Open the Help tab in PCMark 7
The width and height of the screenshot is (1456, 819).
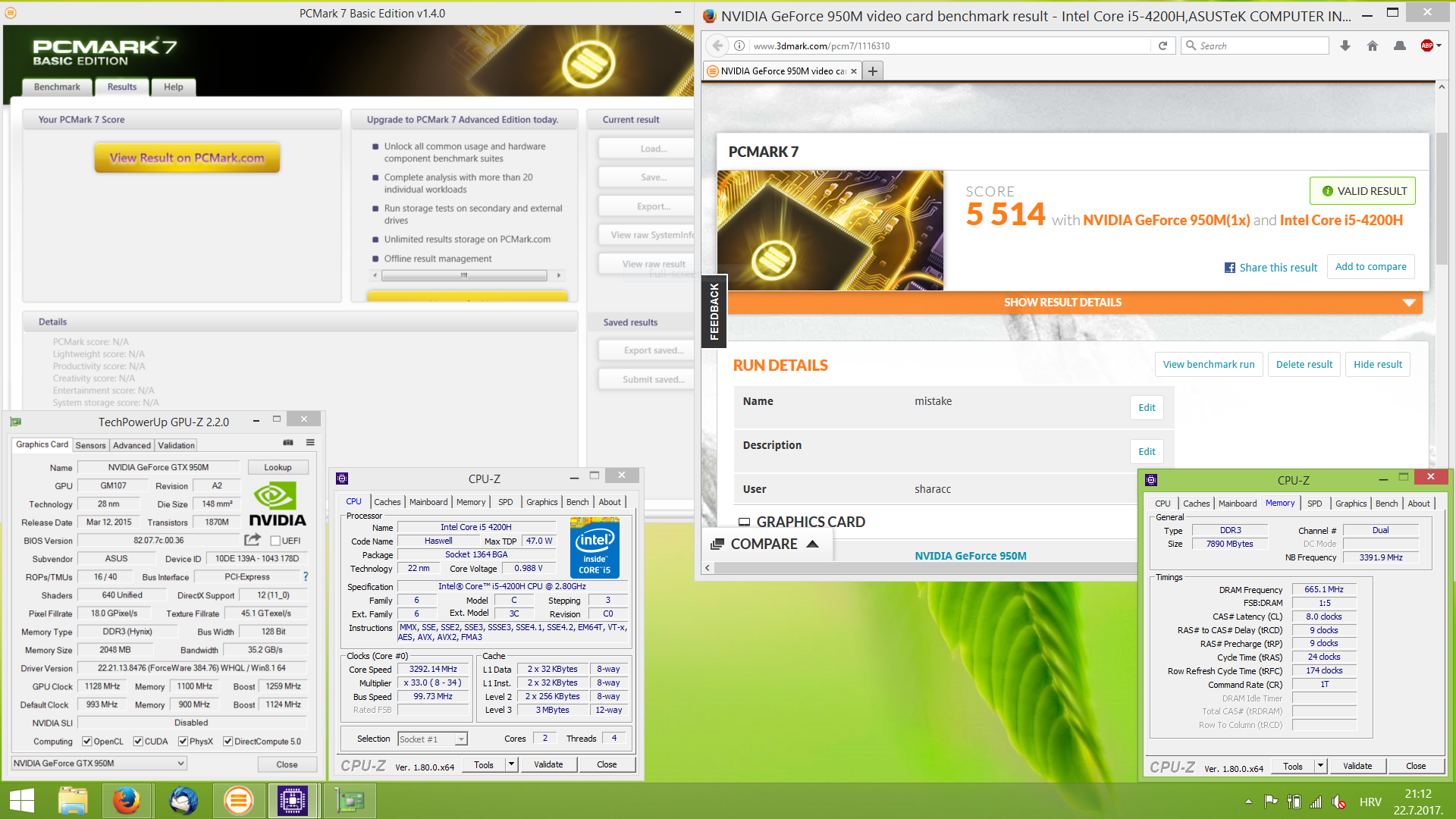coord(174,87)
